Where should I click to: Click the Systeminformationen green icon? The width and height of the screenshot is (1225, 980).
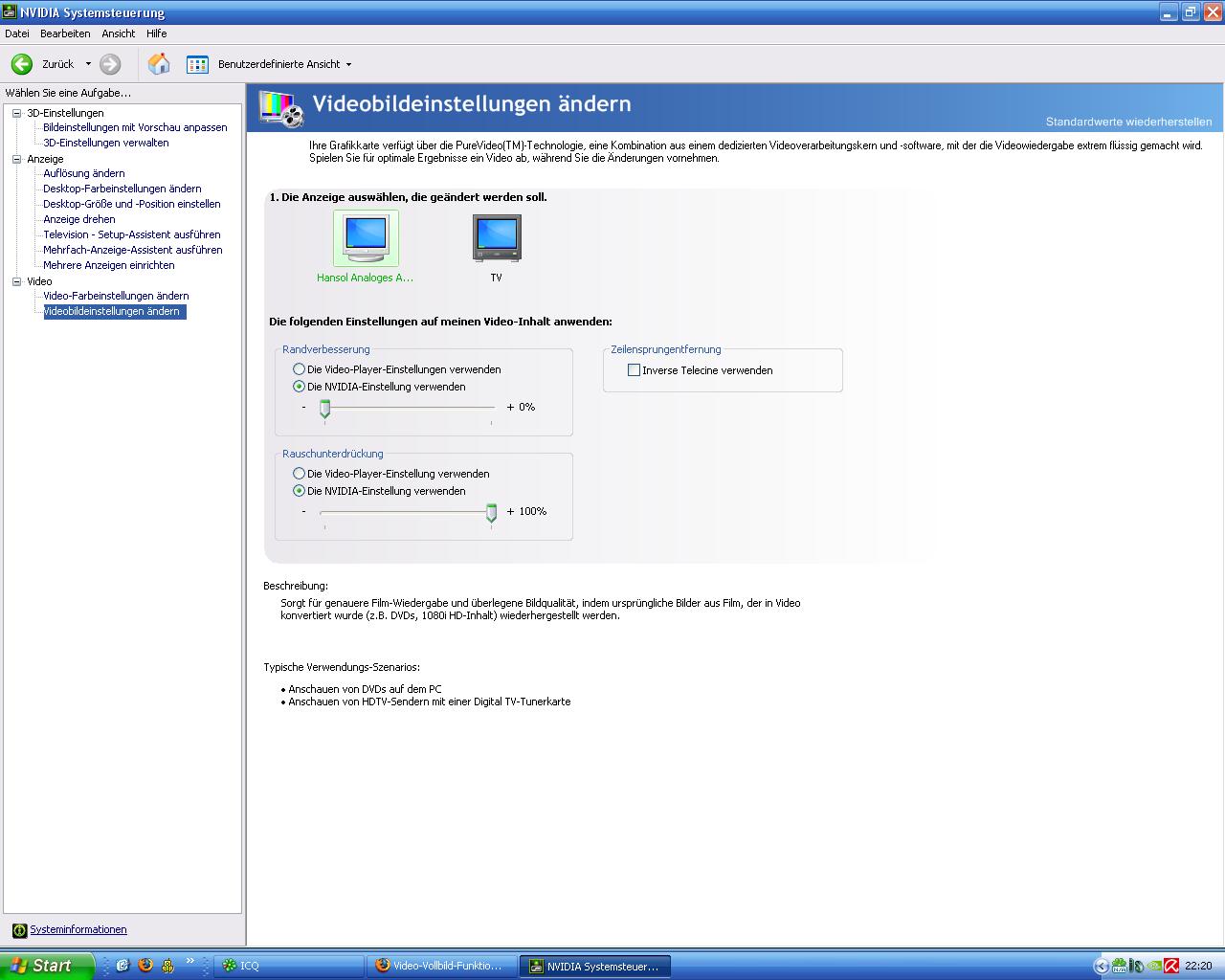[x=19, y=930]
